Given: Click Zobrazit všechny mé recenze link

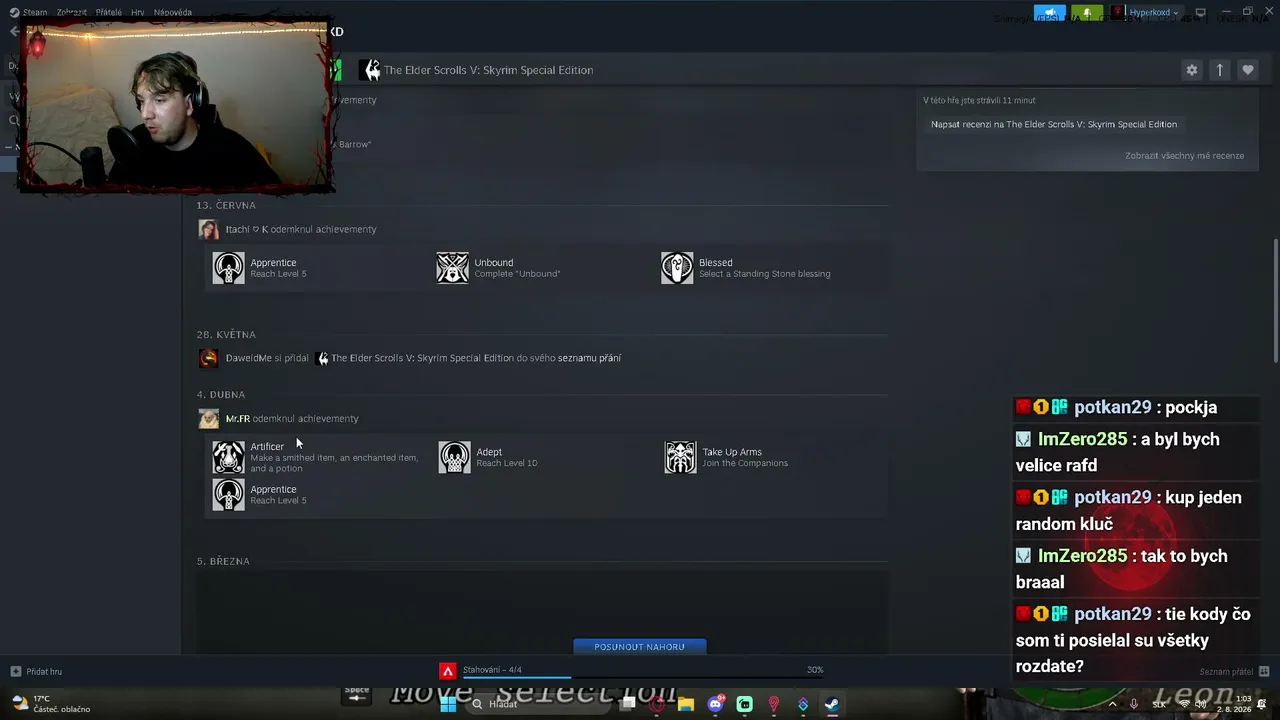Looking at the screenshot, I should point(1184,156).
